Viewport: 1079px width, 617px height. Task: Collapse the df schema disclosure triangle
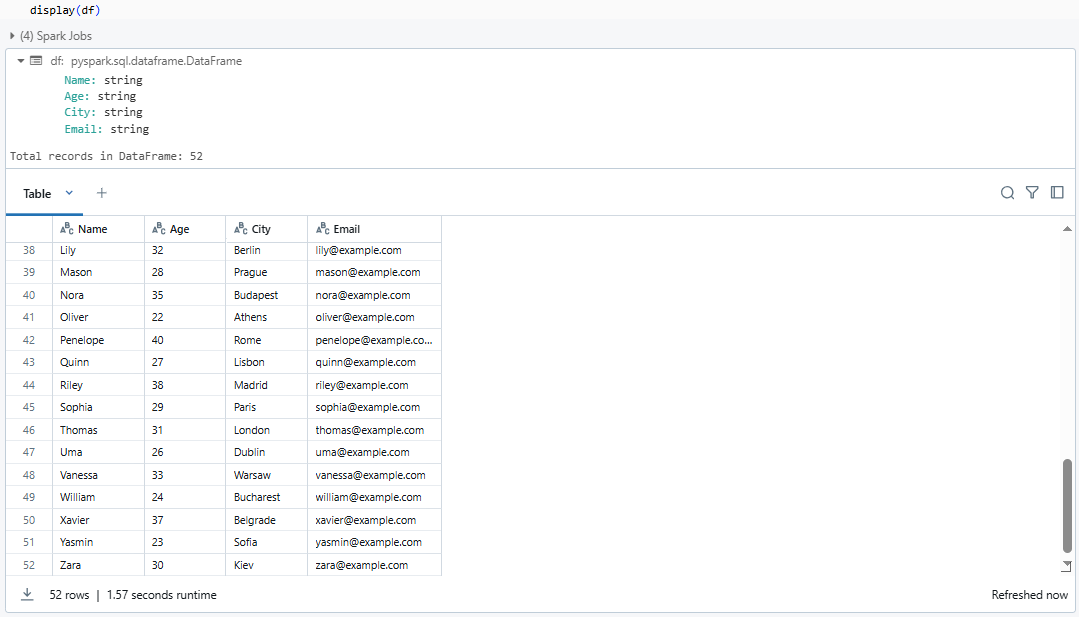[x=19, y=60]
